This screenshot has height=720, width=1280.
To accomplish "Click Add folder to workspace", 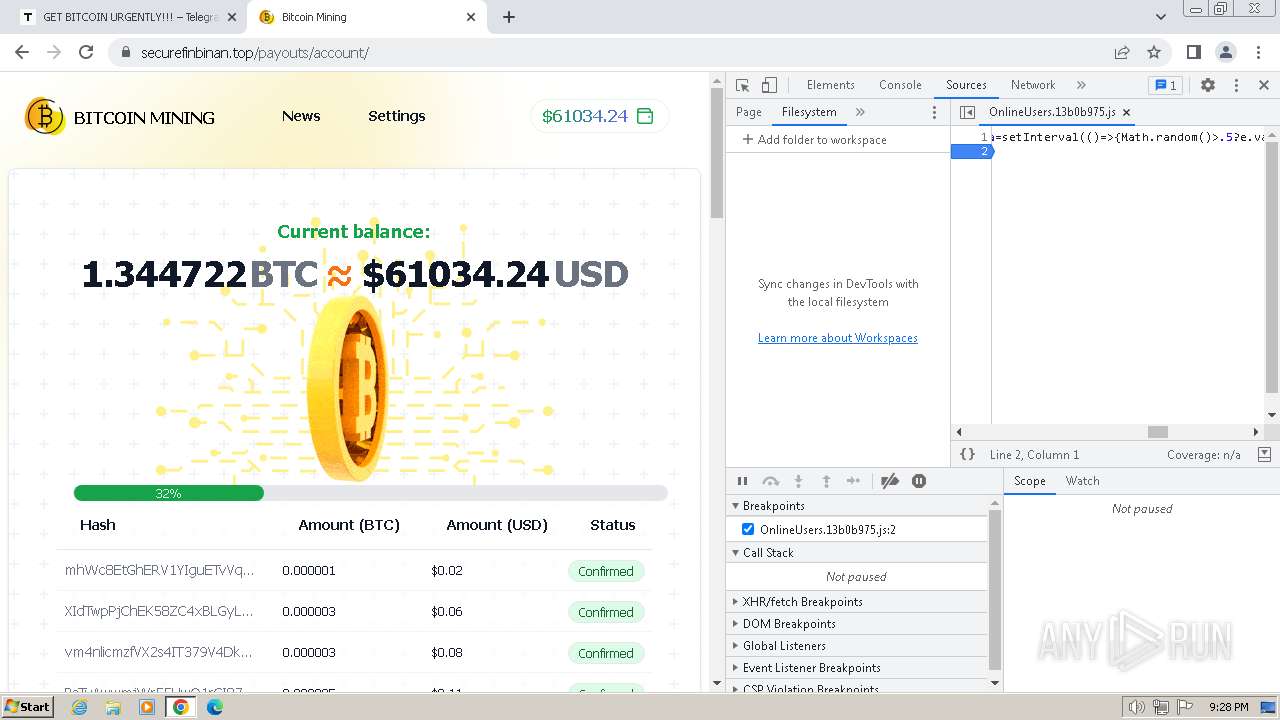I will pyautogui.click(x=814, y=140).
